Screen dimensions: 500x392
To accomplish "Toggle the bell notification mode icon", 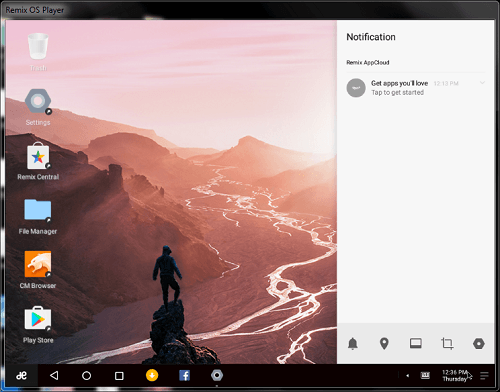I will coord(353,343).
